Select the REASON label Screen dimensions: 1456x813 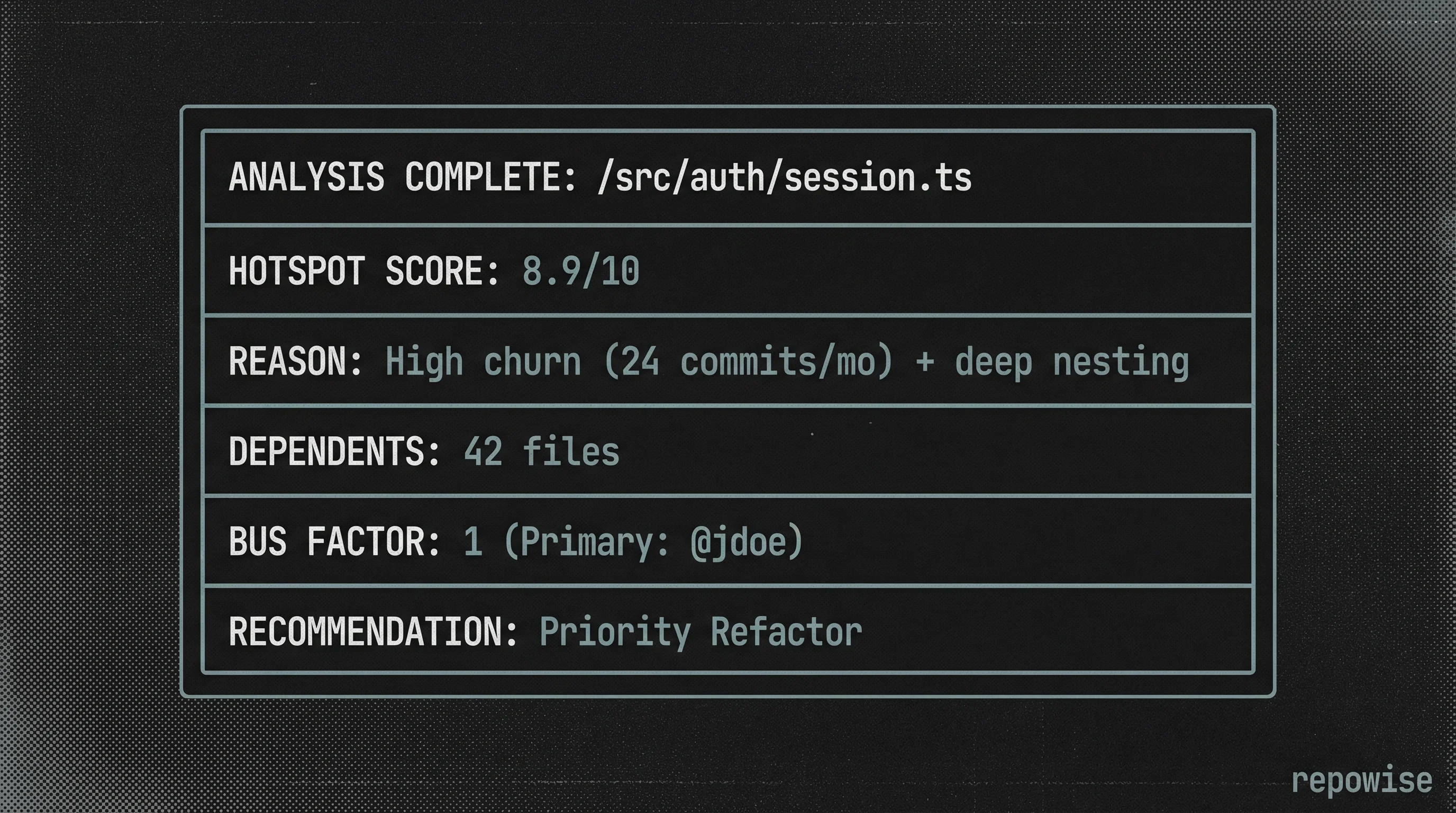click(295, 362)
